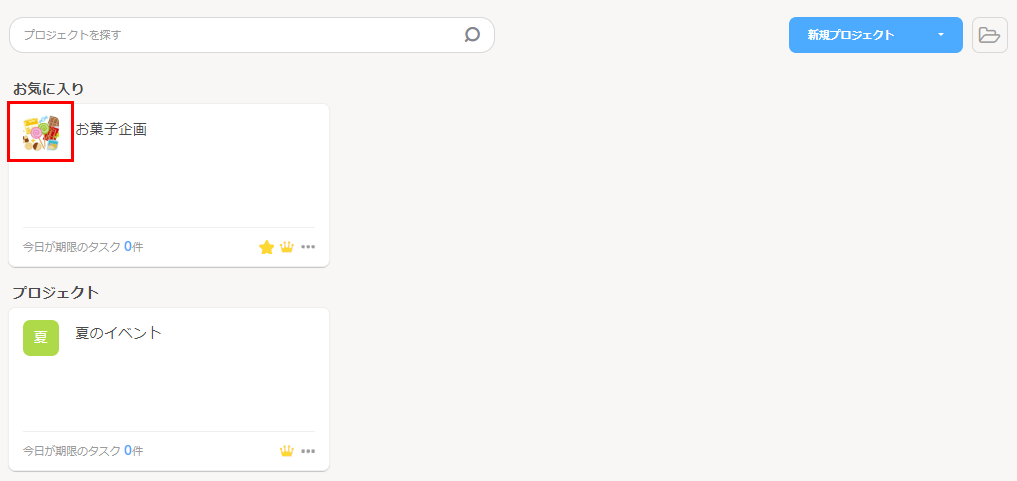The width and height of the screenshot is (1017, 481).
Task: Open the お菓子企画 project title
Action: [112, 129]
